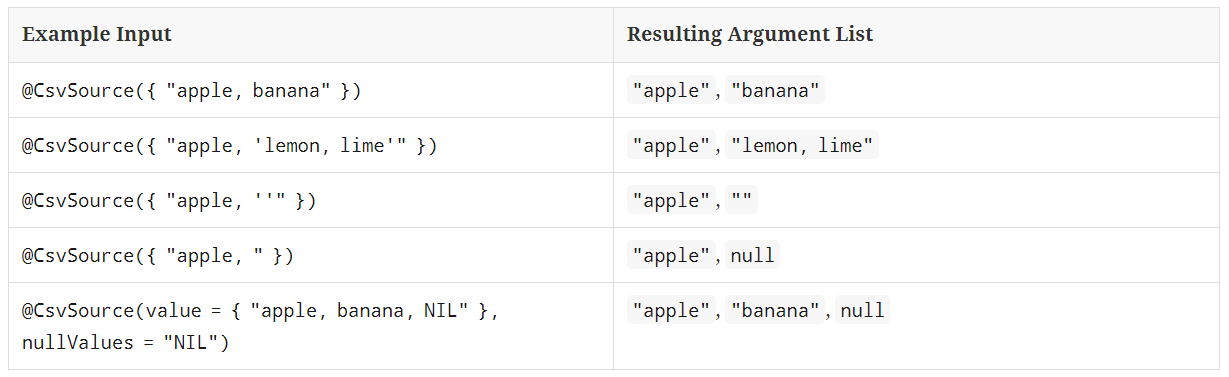Click the nullValues = "NIL" code line
This screenshot has height=377, width=1229.
click(x=125, y=343)
